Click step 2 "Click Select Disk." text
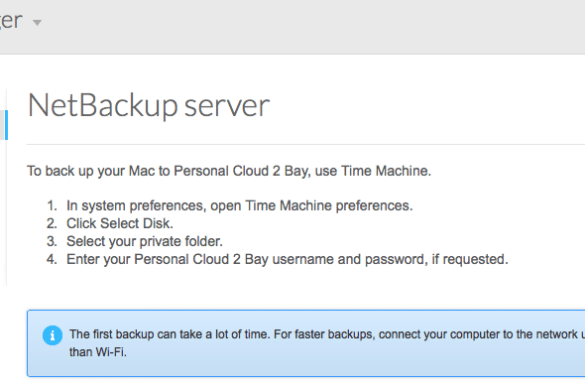Viewport: 585px width, 390px height. click(x=120, y=223)
